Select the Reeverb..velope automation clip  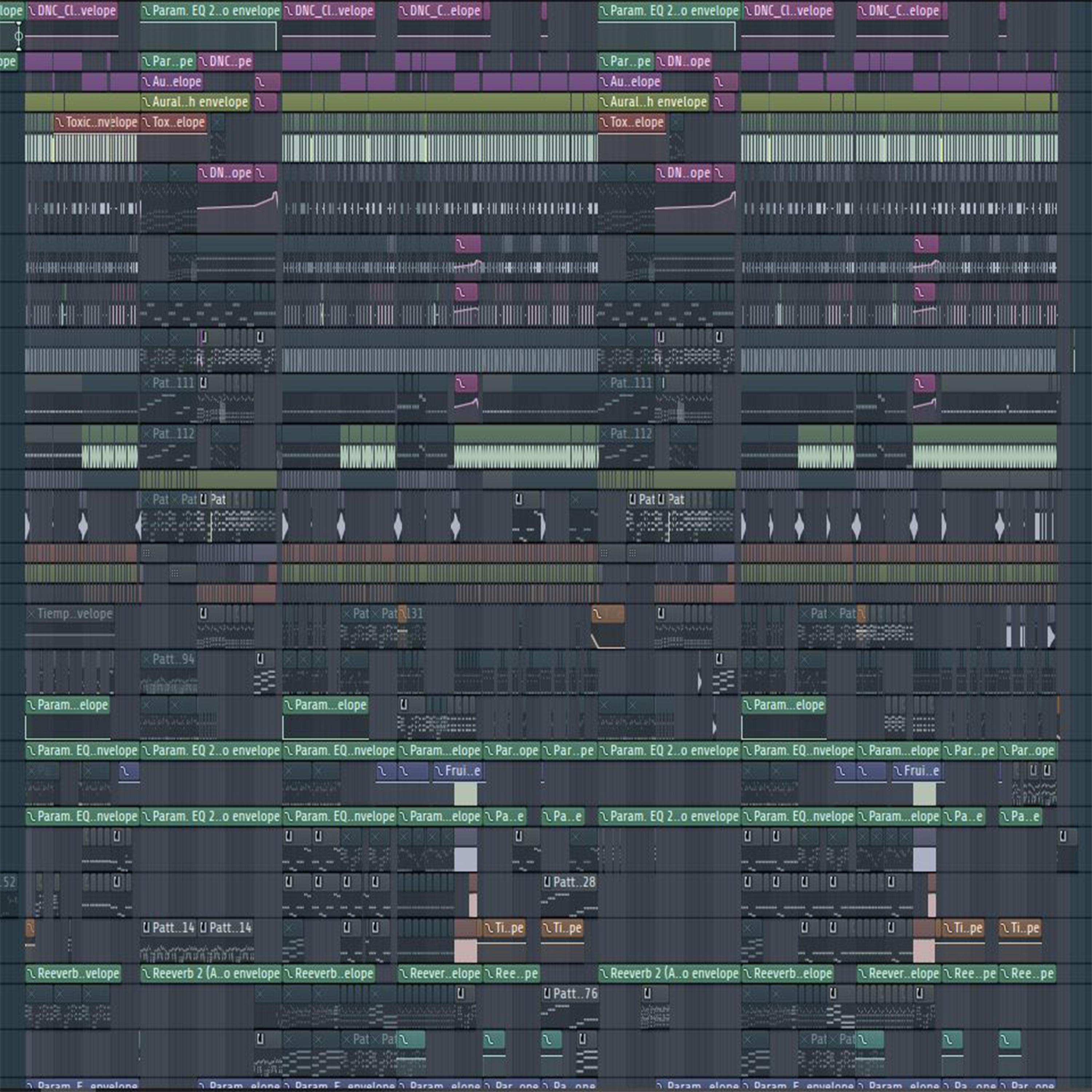point(73,973)
